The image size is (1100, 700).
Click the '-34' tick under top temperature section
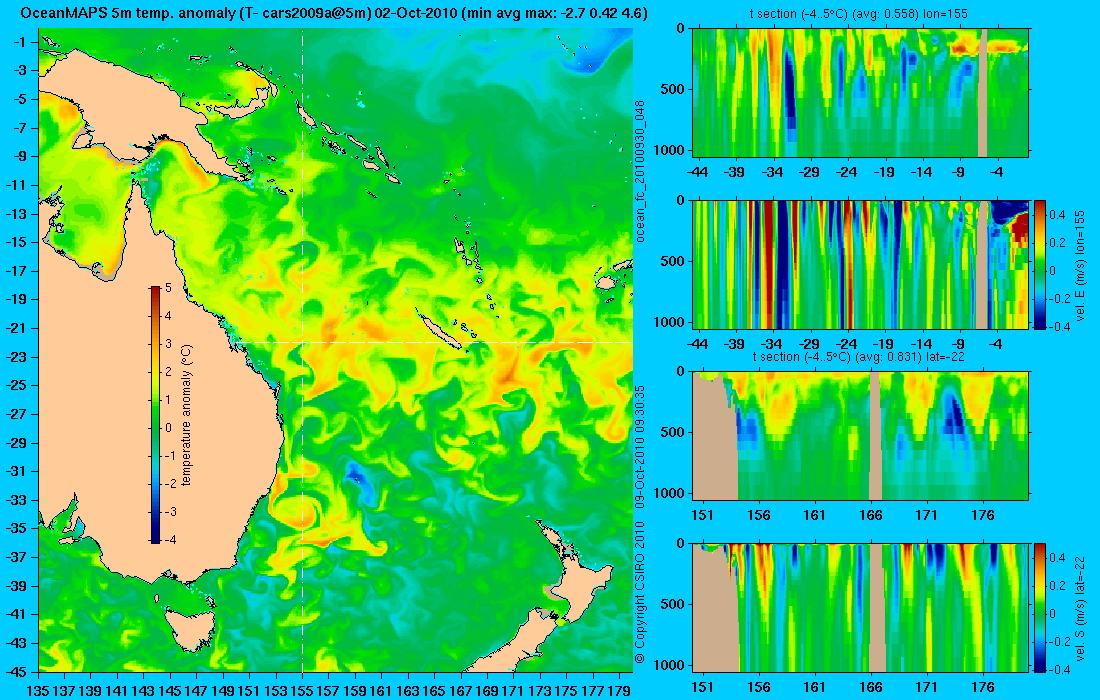pos(772,172)
